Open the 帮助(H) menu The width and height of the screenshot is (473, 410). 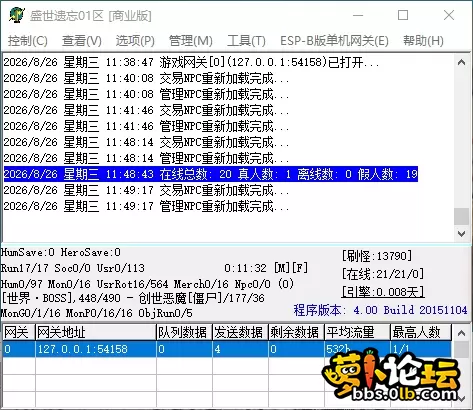tap(423, 41)
